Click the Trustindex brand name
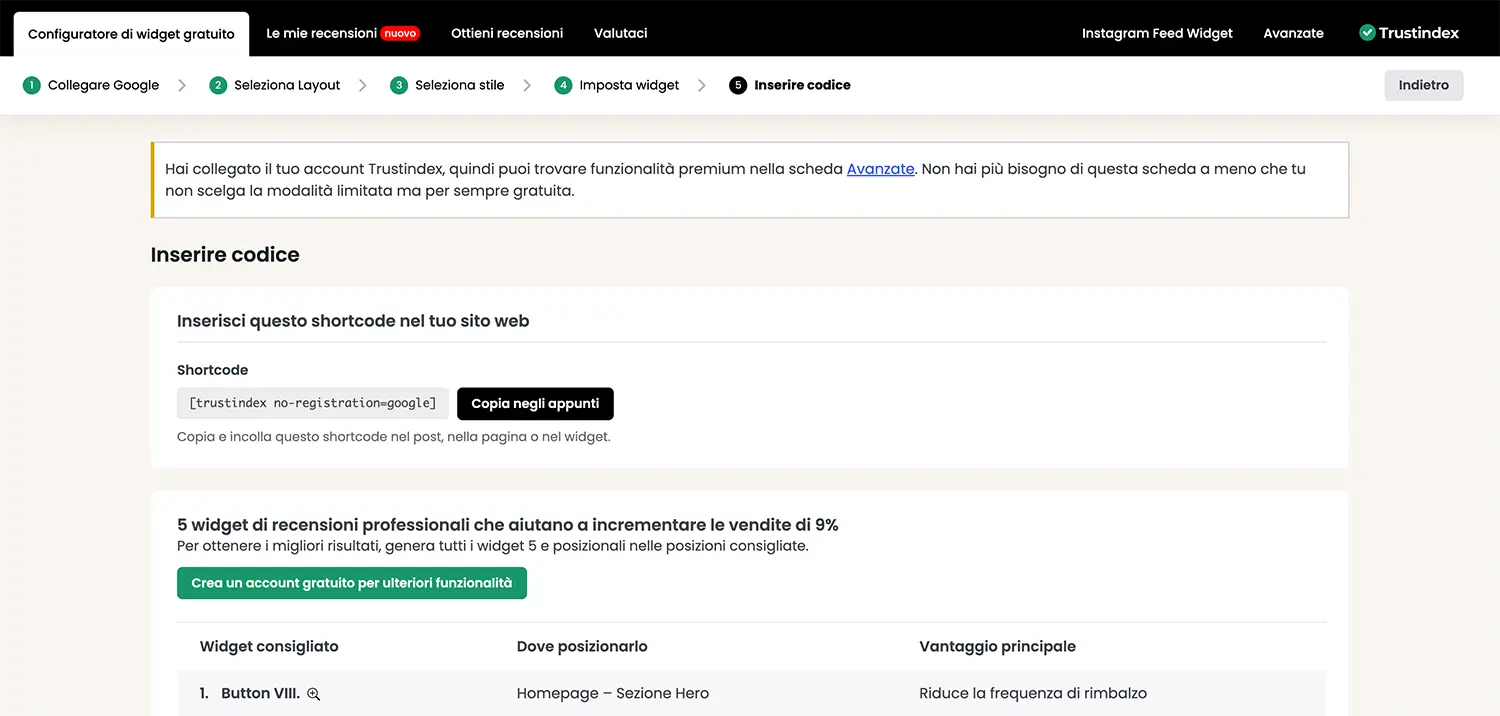1500x716 pixels. 1419,33
